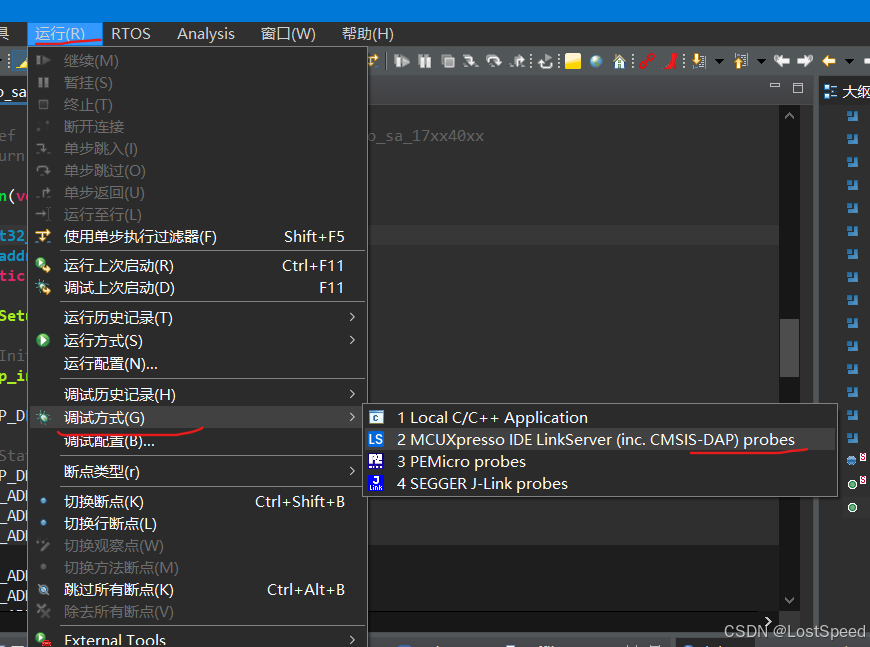Click the green run icon beside 运行方式(S)
Screen dimensions: 870x647
43,340
